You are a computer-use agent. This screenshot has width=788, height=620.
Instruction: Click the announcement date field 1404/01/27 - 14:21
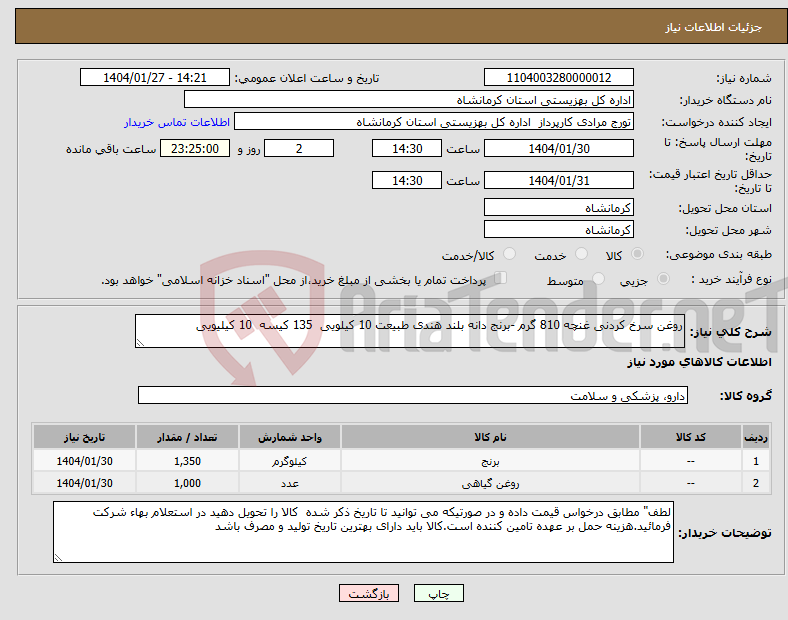(155, 77)
